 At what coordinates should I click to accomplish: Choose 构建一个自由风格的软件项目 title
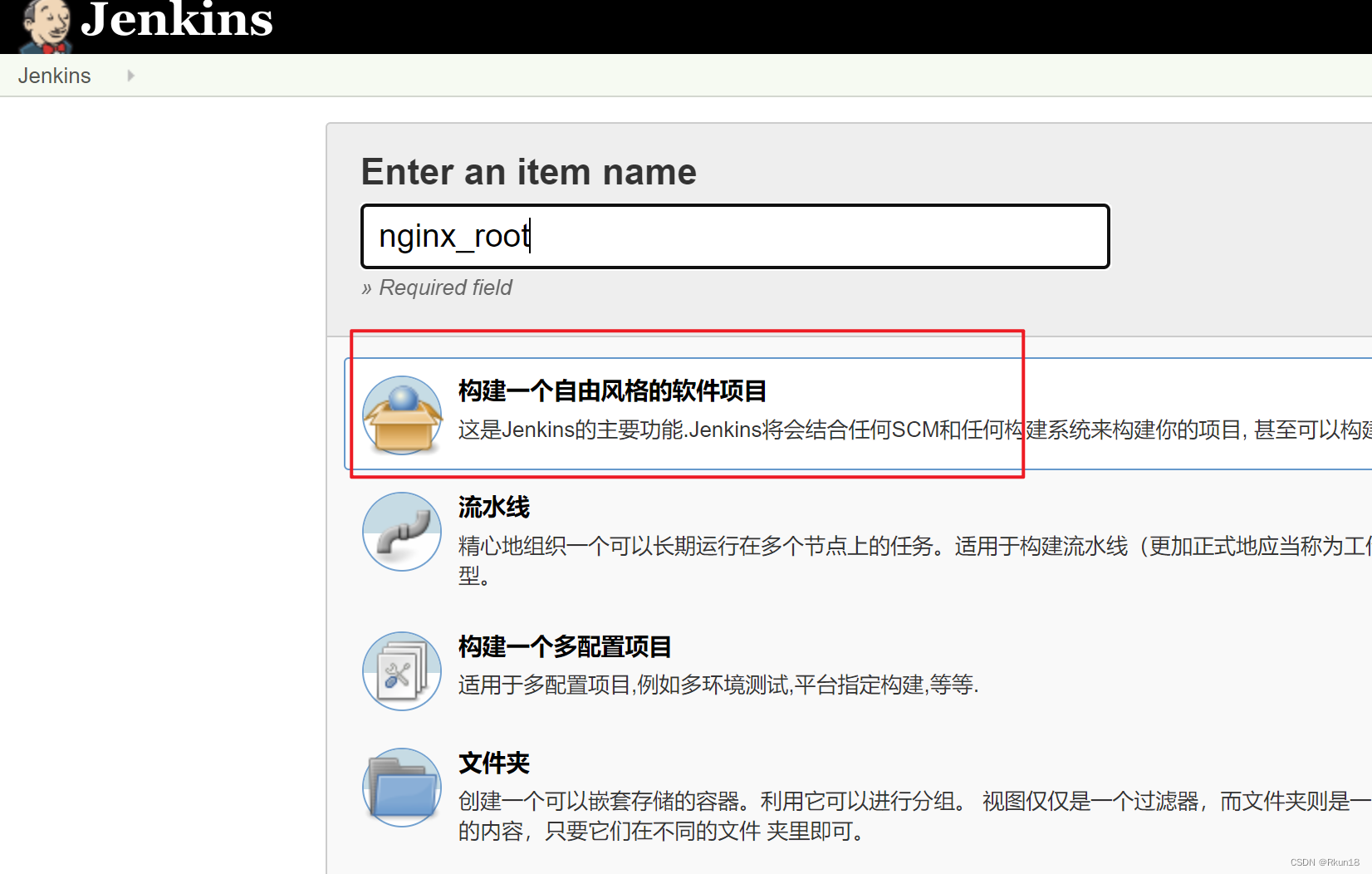(x=612, y=390)
